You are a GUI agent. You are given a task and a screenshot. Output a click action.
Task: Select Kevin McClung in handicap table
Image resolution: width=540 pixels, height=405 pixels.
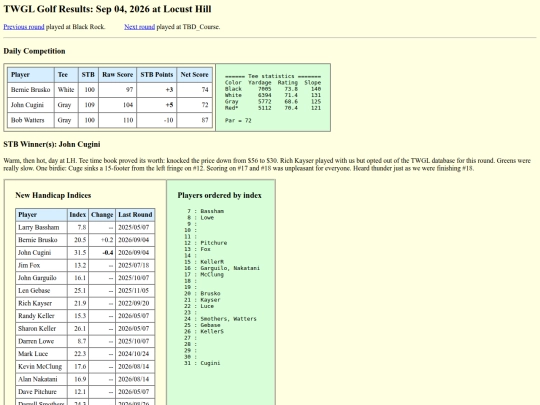point(40,366)
